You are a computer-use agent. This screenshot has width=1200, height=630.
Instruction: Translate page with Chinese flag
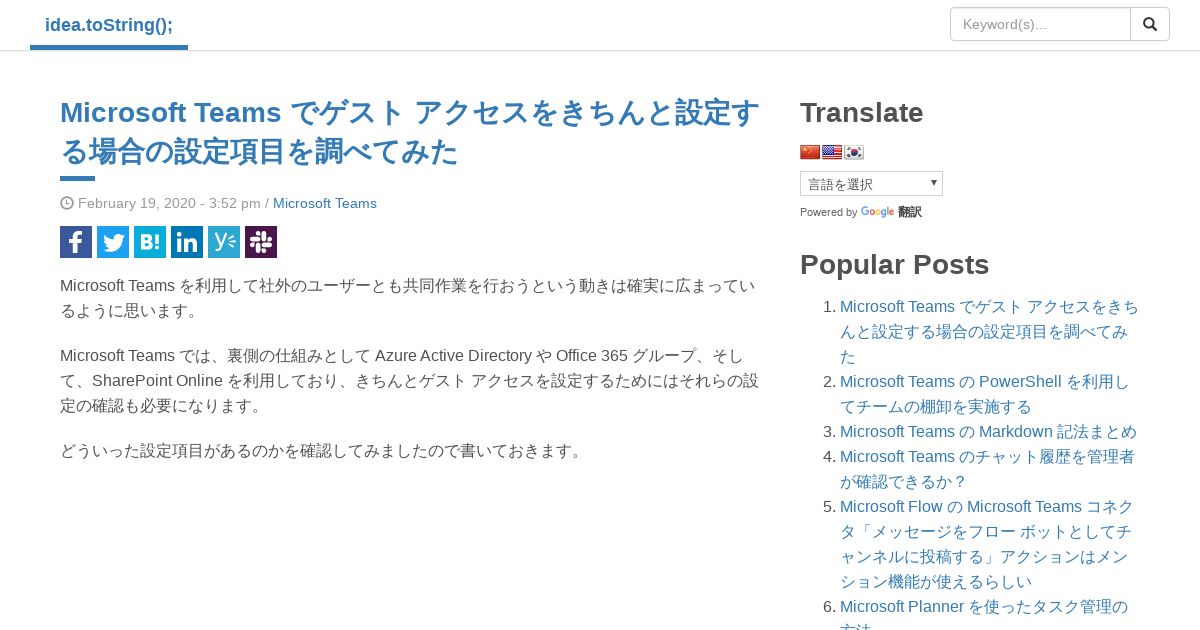point(810,152)
